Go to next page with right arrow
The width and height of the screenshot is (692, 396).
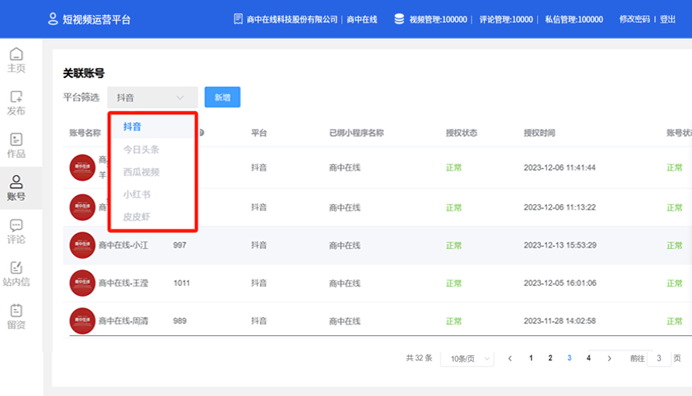609,358
